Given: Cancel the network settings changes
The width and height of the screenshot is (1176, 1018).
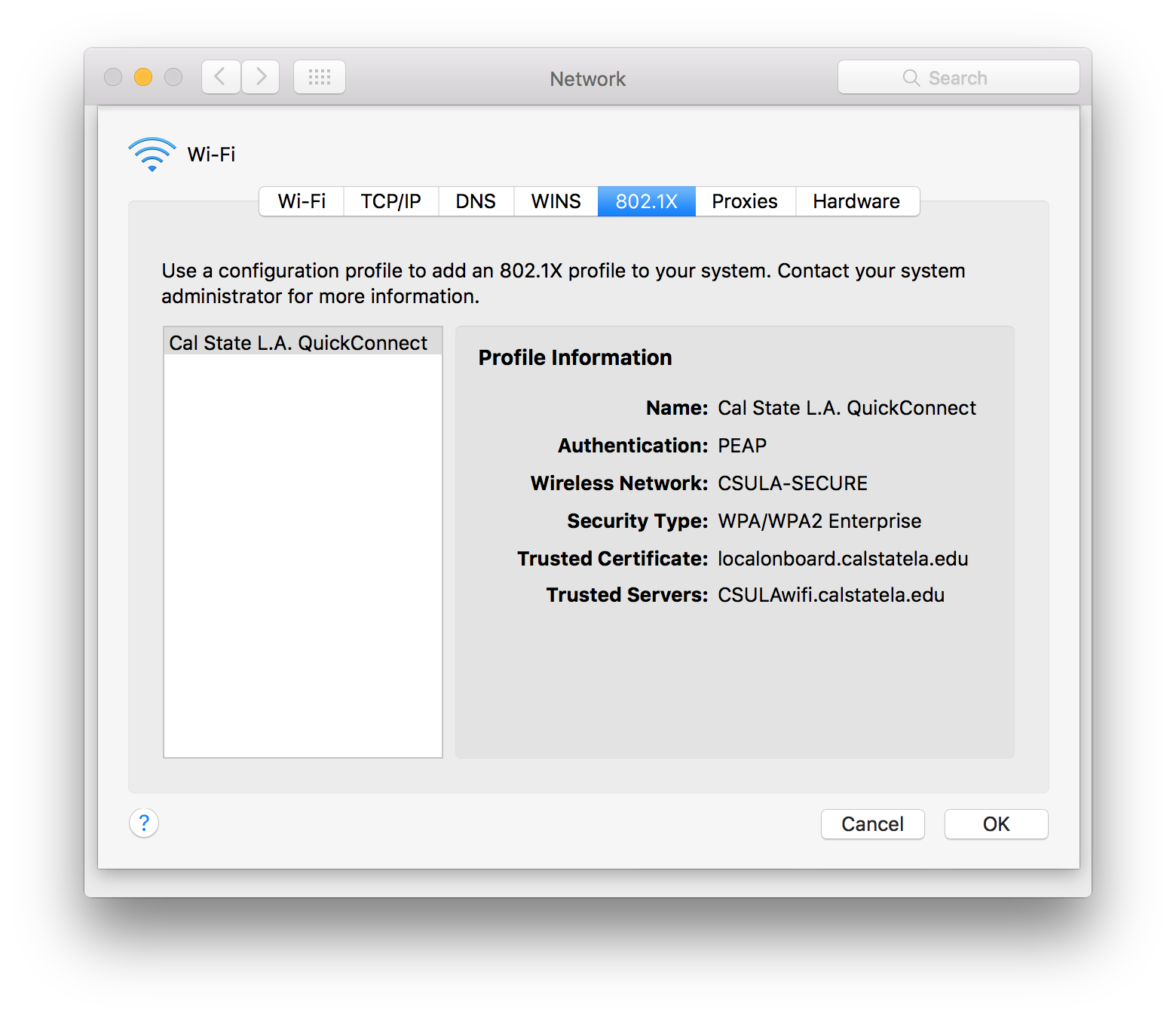Looking at the screenshot, I should [873, 824].
